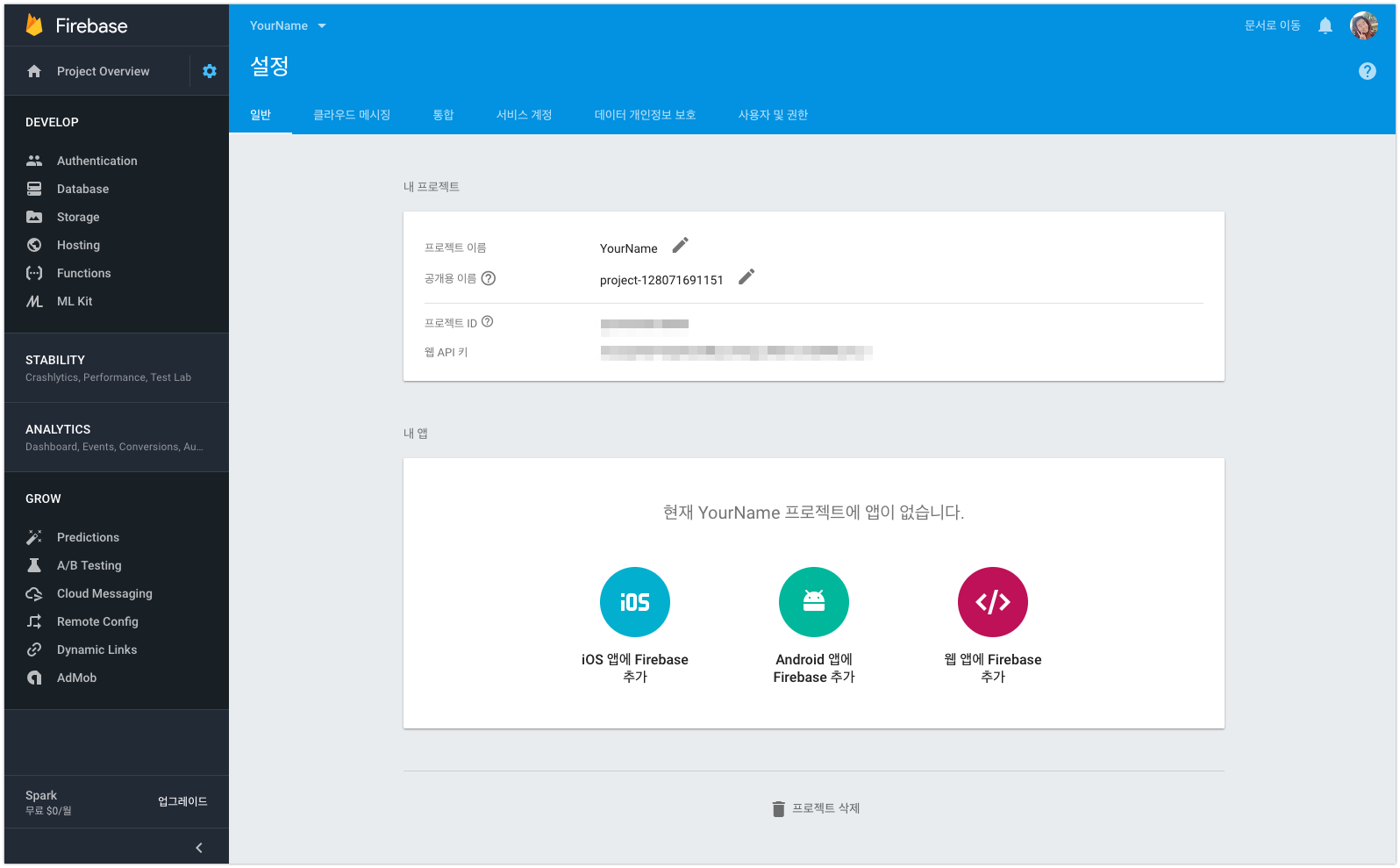Click the Hosting globe icon
The width and height of the screenshot is (1400, 868).
click(x=34, y=245)
